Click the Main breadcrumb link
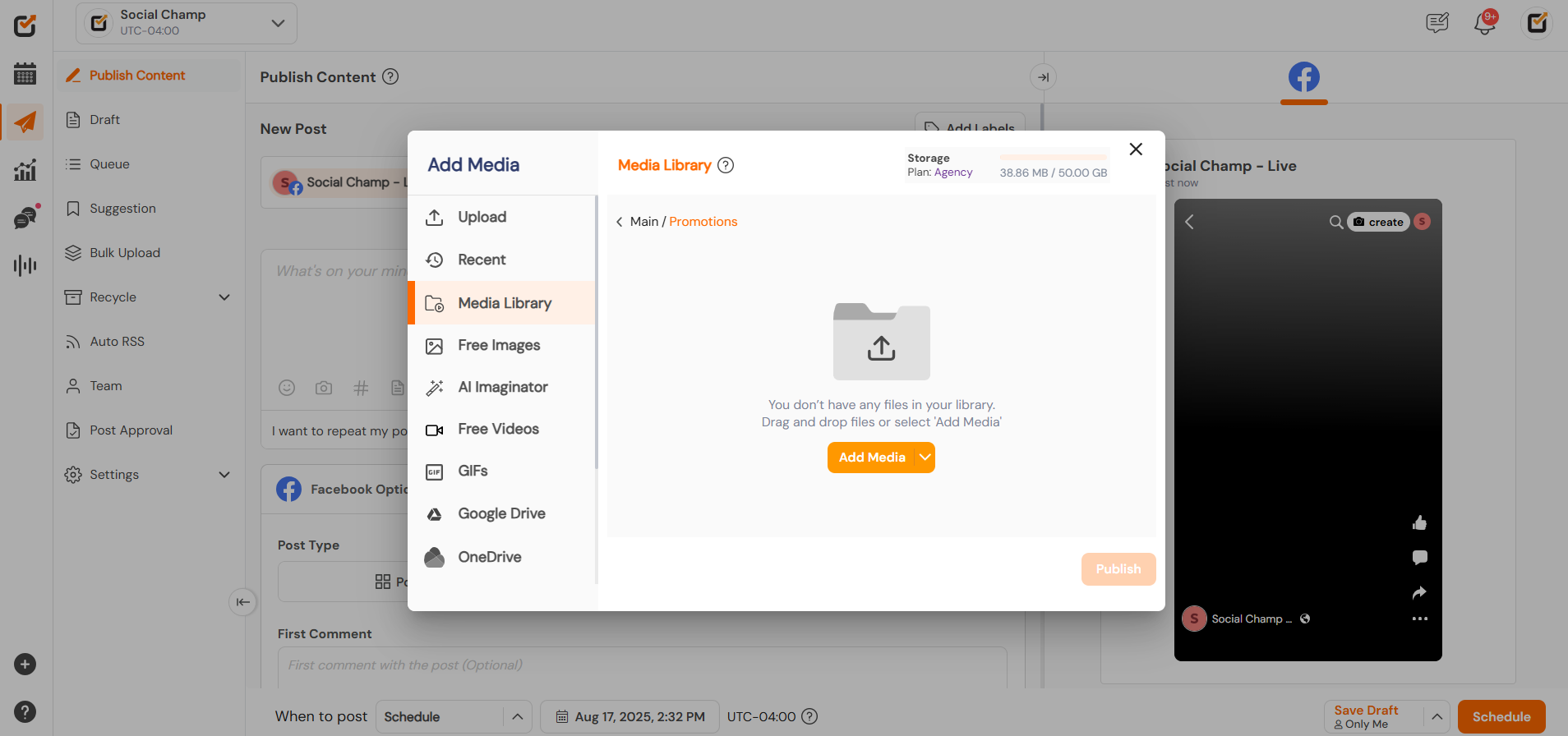This screenshot has height=736, width=1568. click(x=644, y=222)
